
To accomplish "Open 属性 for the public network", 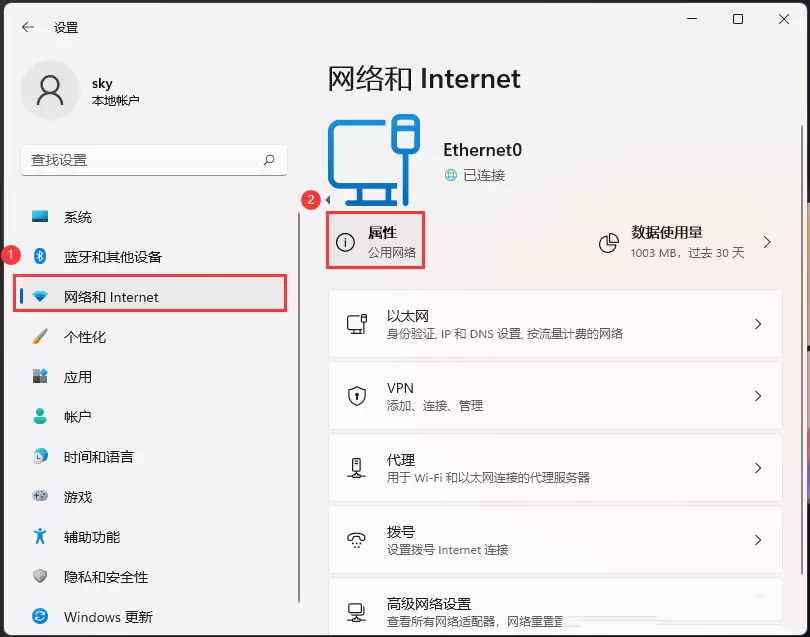I will [375, 240].
